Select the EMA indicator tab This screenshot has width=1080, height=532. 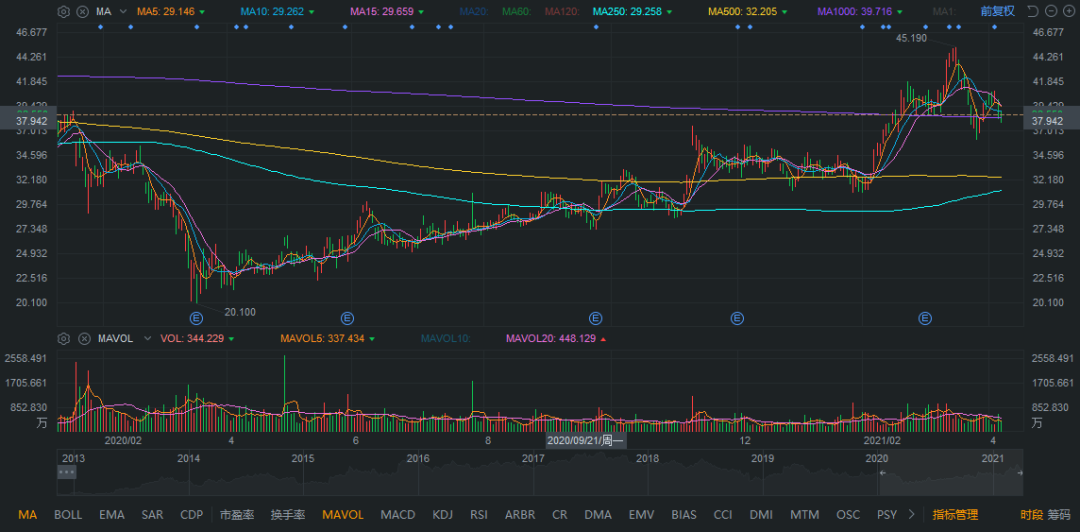pos(112,515)
